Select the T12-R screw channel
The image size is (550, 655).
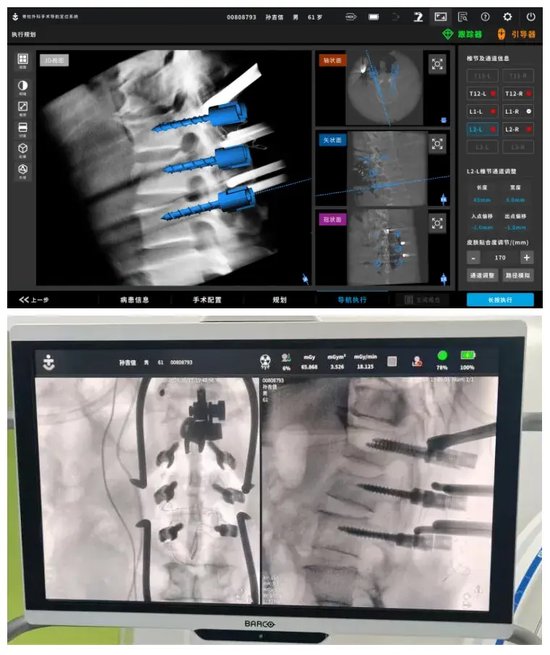tap(518, 94)
